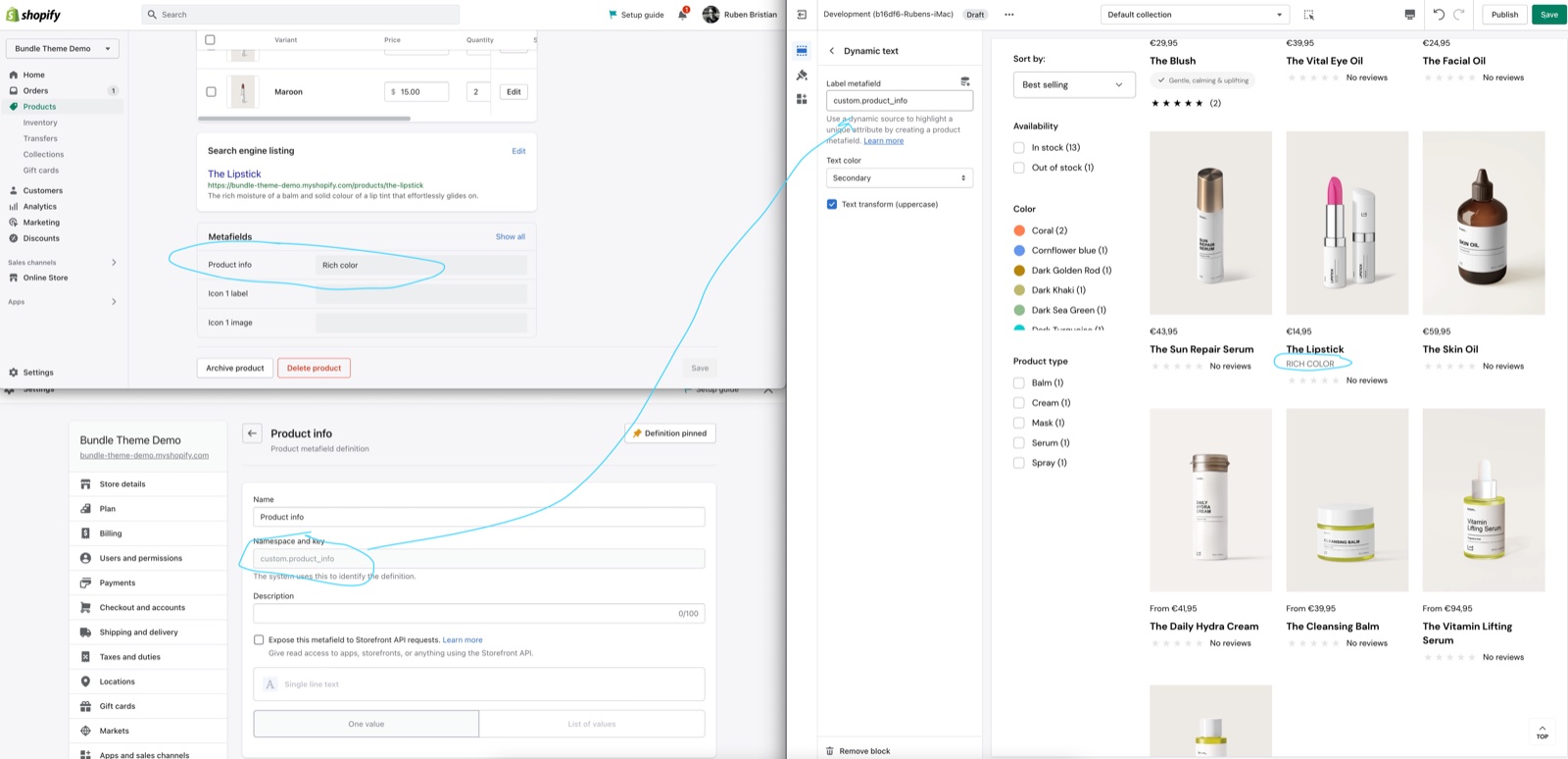This screenshot has width=1568, height=759.
Task: Select the Maroon variant checkbox
Action: click(211, 92)
